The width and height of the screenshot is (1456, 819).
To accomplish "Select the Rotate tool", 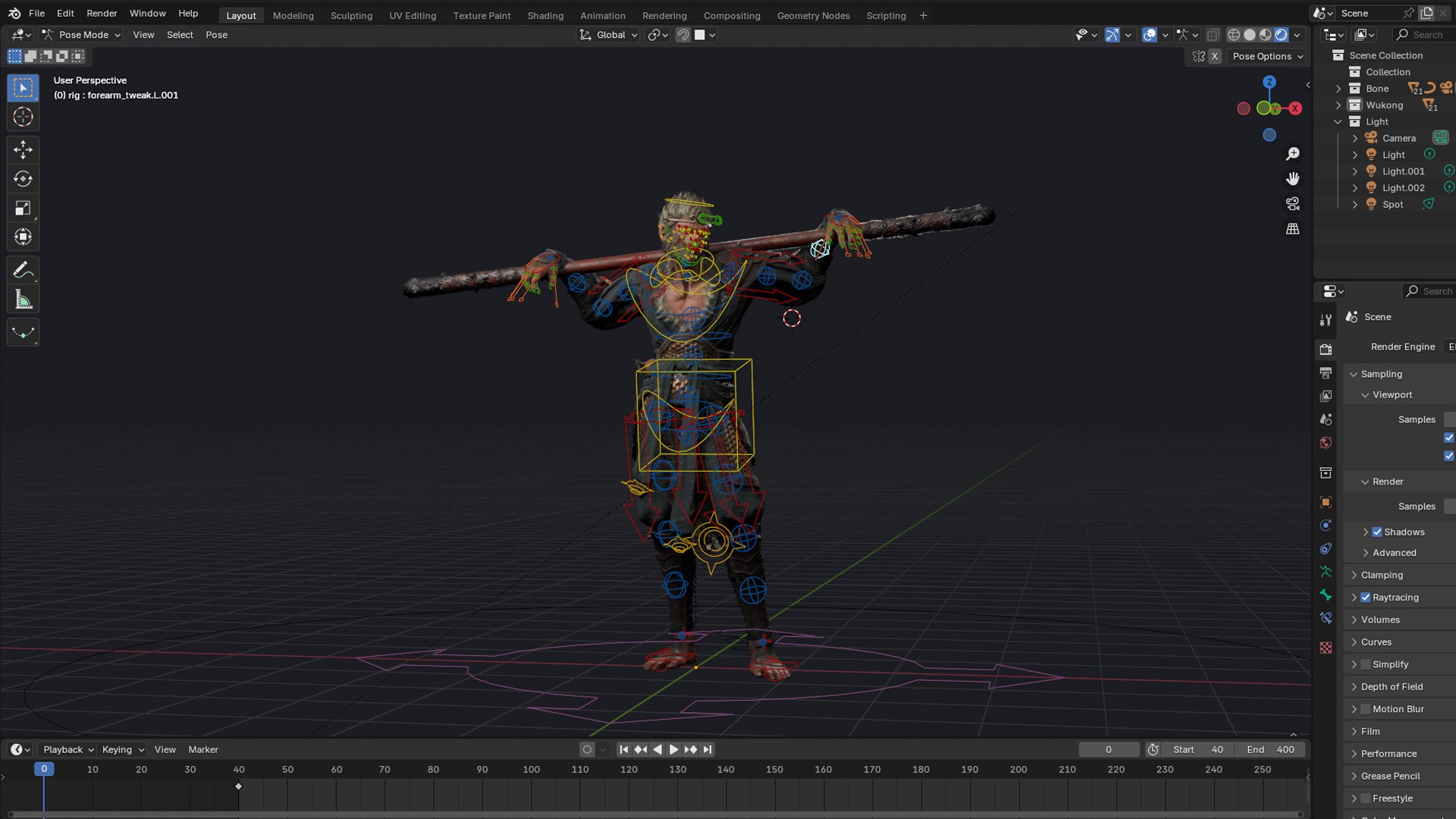I will pos(23,179).
